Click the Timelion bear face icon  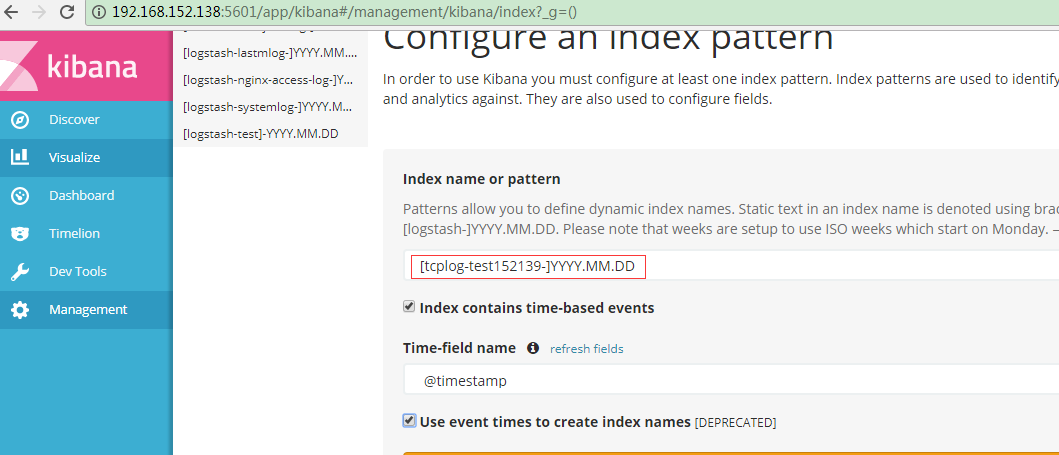tap(20, 234)
